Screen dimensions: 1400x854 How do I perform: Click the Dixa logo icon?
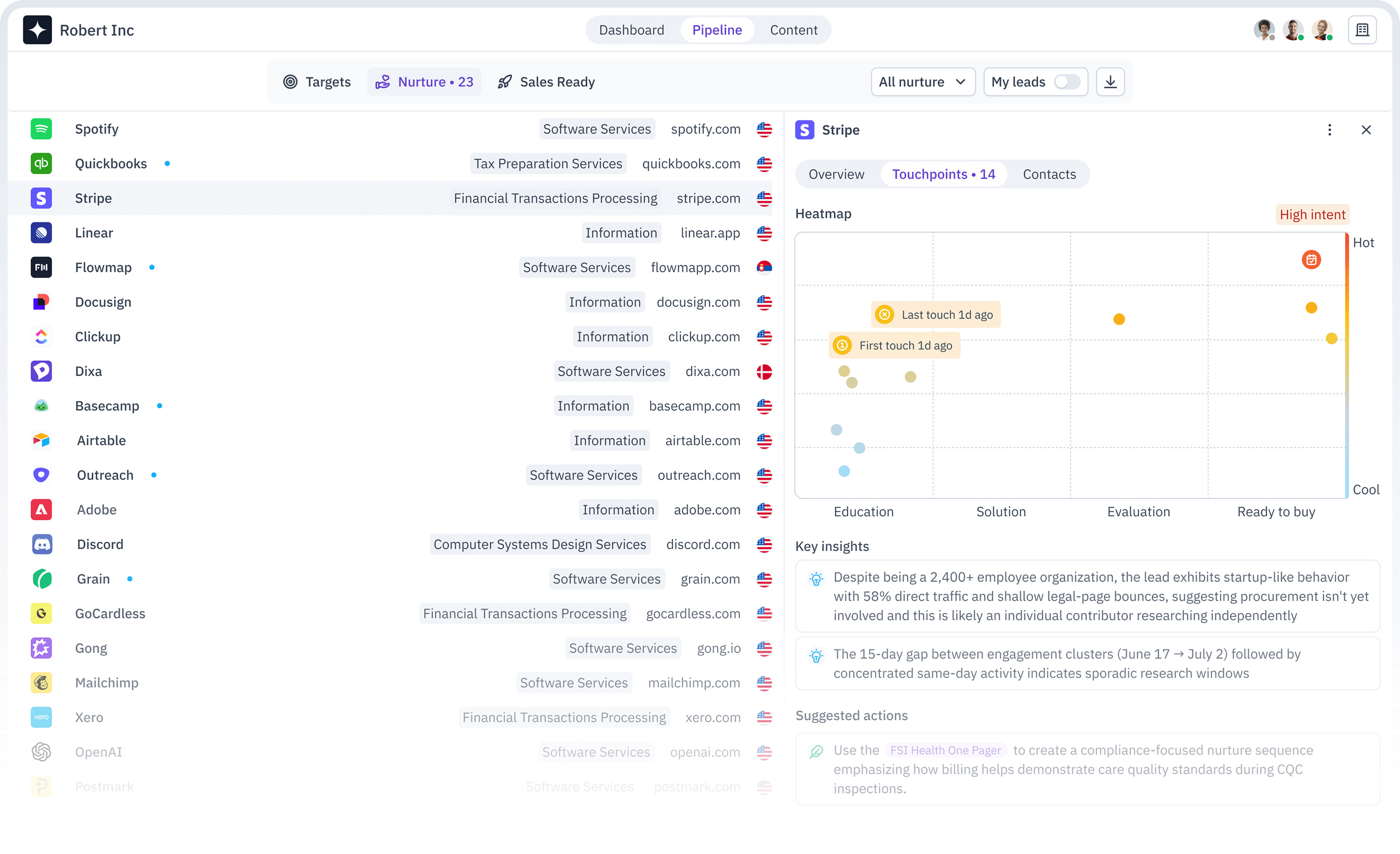point(41,371)
